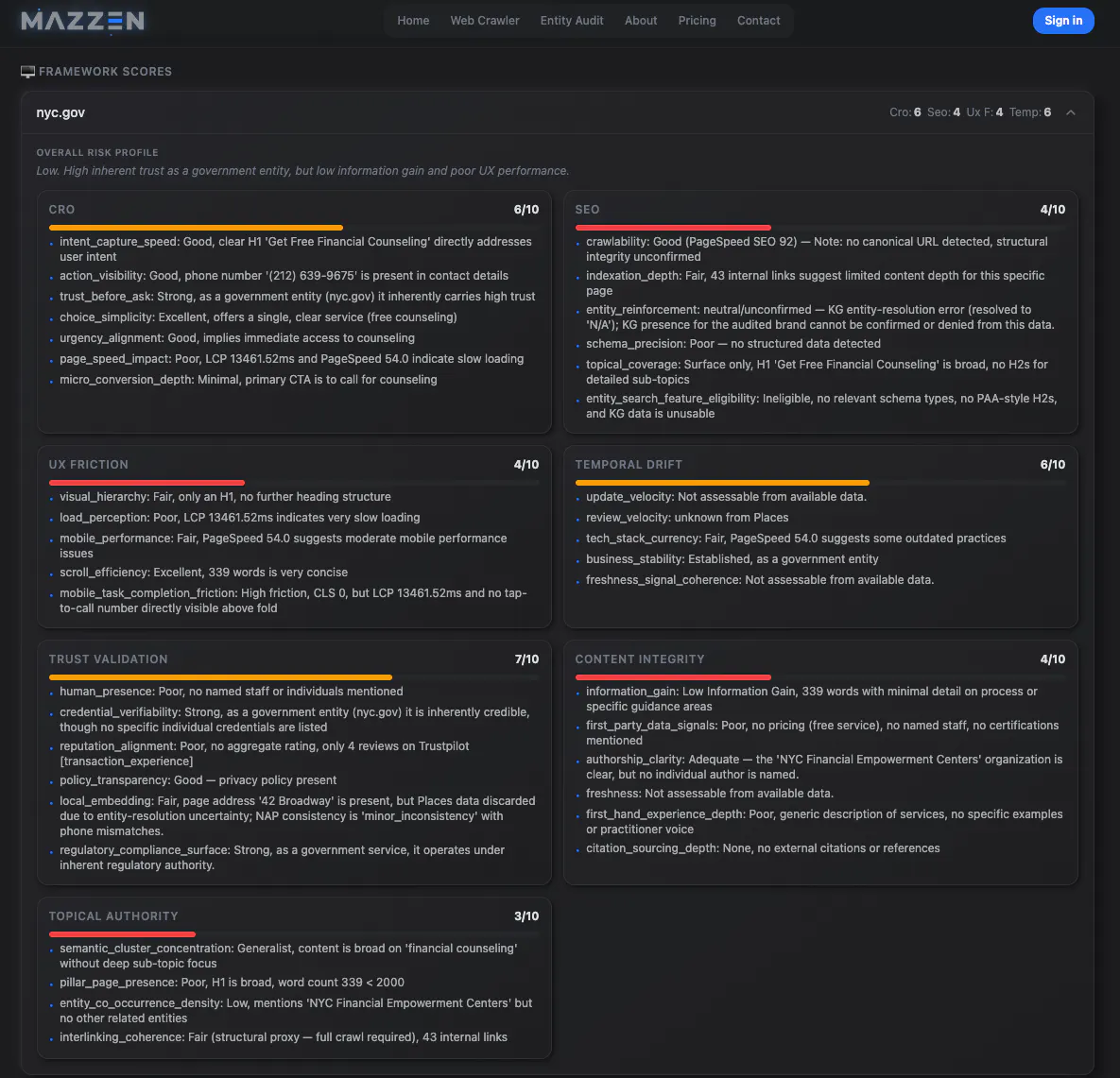Image resolution: width=1120 pixels, height=1078 pixels.
Task: Click the urgency_alignment line
Action: (x=236, y=337)
